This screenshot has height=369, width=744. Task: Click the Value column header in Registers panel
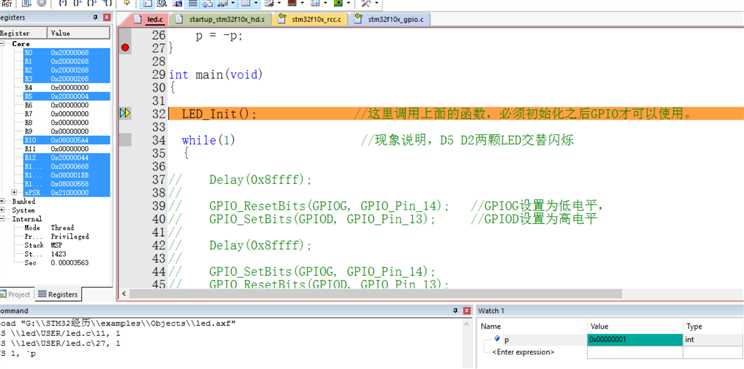[79, 33]
